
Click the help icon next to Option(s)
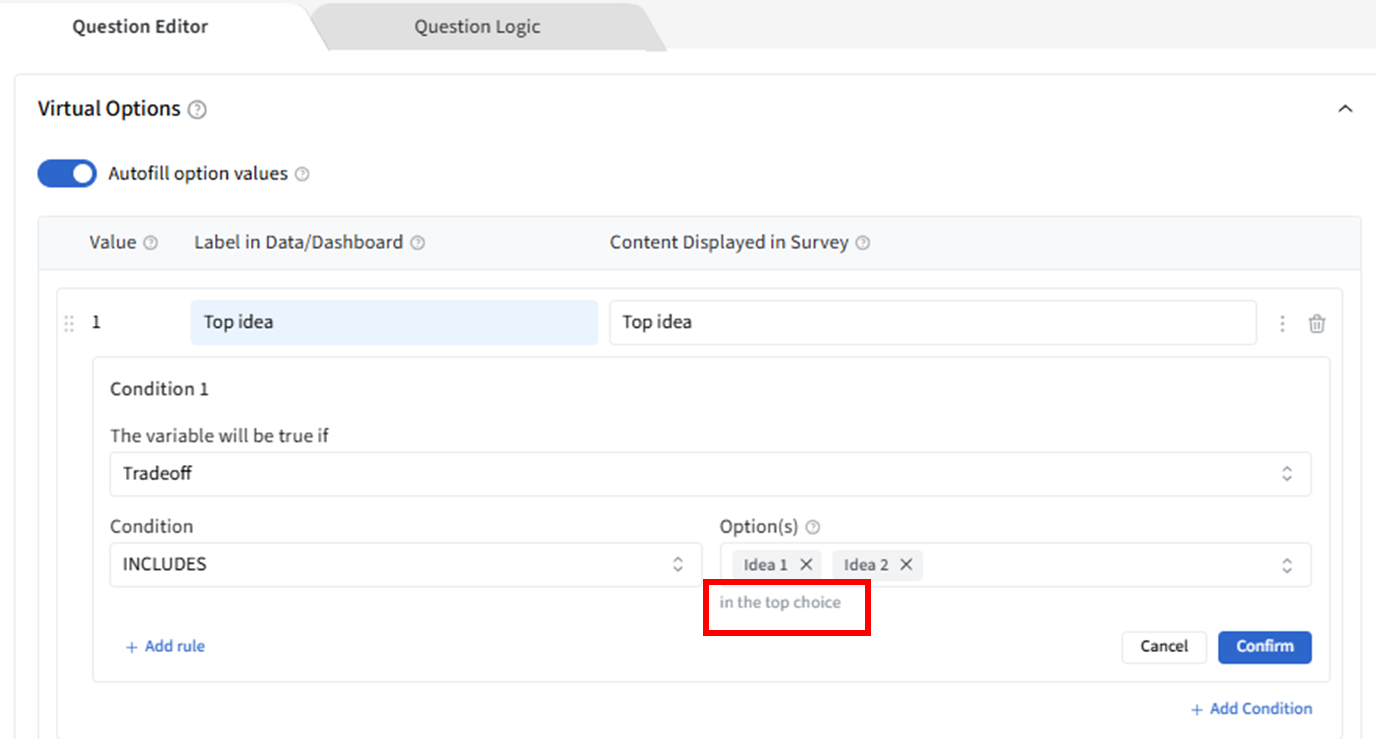pyautogui.click(x=813, y=527)
